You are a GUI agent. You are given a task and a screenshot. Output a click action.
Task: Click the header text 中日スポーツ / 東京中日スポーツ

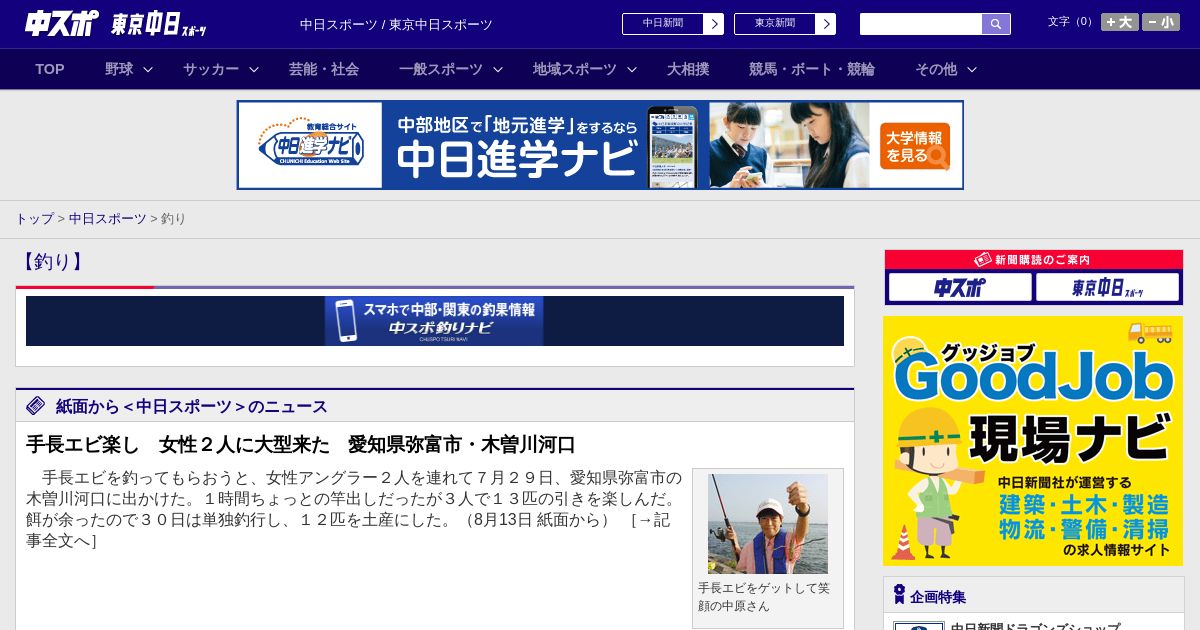(396, 24)
